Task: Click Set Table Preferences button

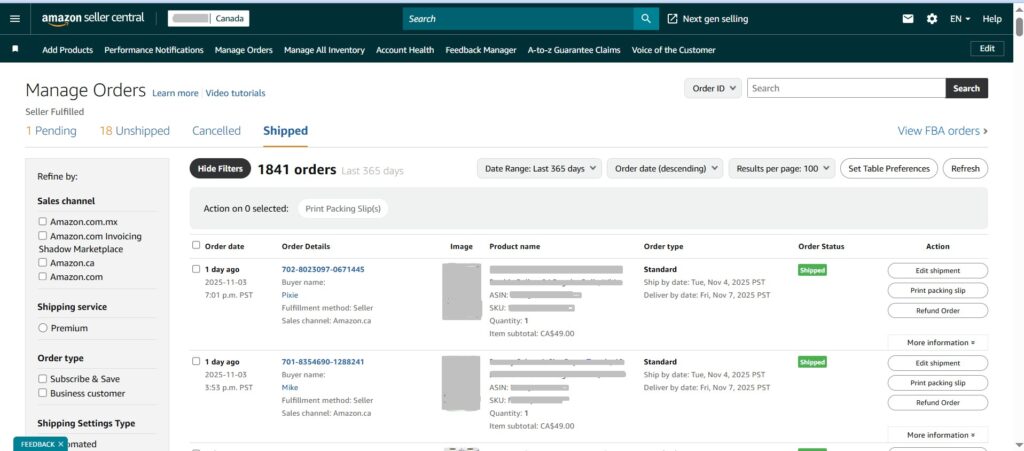Action: (x=889, y=168)
